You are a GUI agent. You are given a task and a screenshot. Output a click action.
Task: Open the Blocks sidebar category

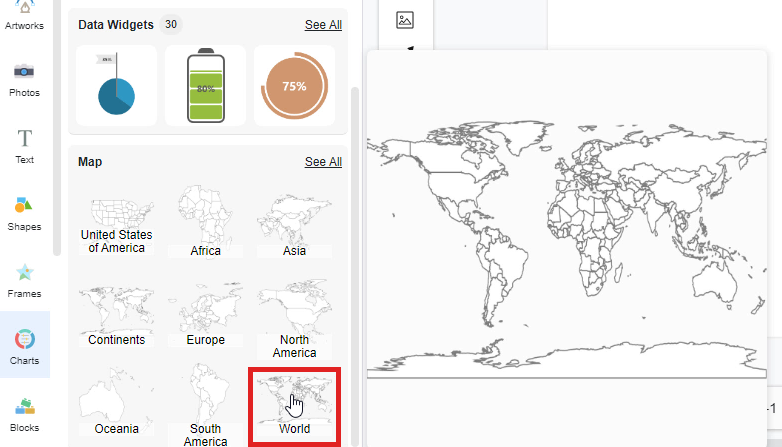click(x=24, y=412)
